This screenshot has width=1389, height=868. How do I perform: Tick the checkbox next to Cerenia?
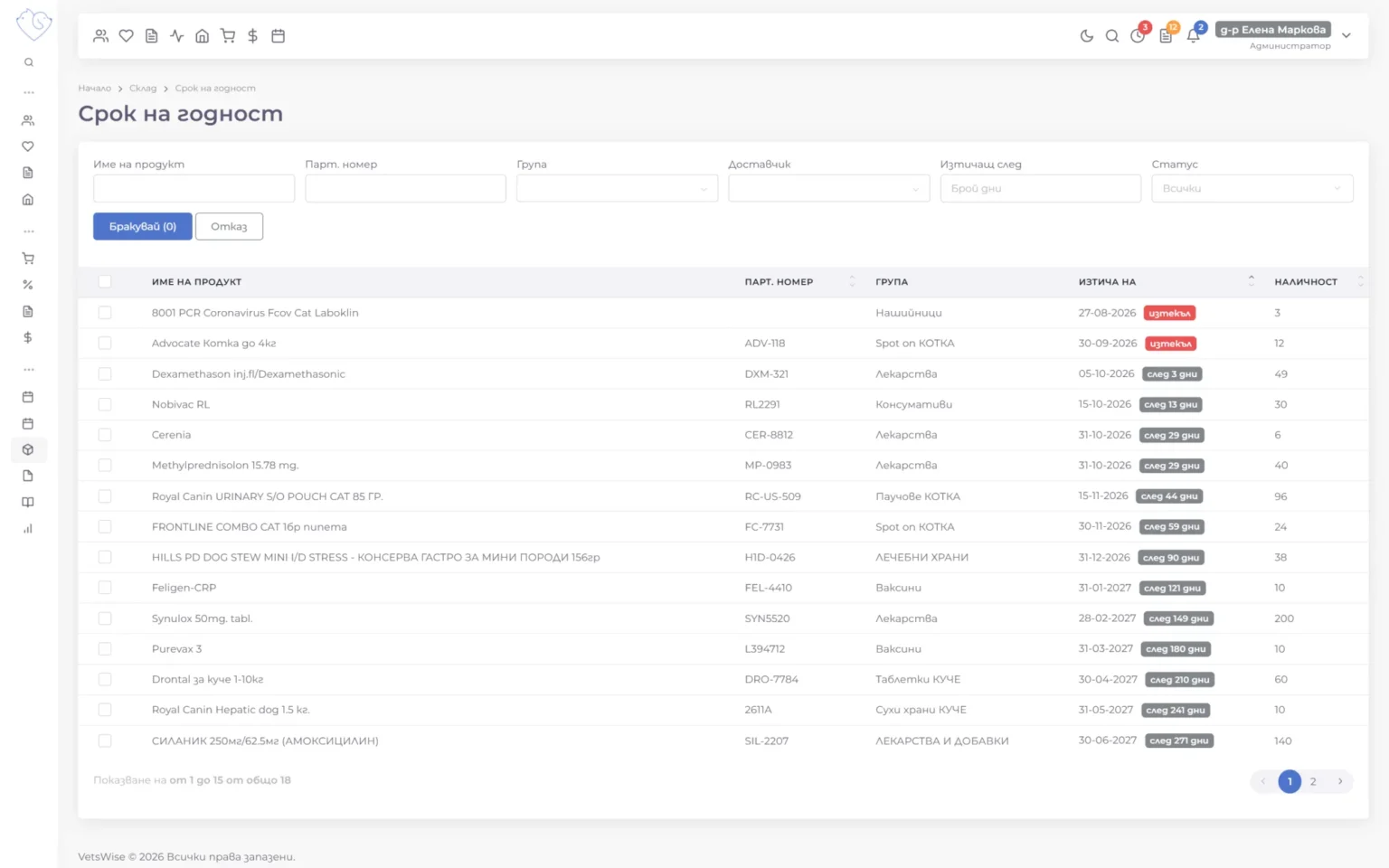pos(105,435)
